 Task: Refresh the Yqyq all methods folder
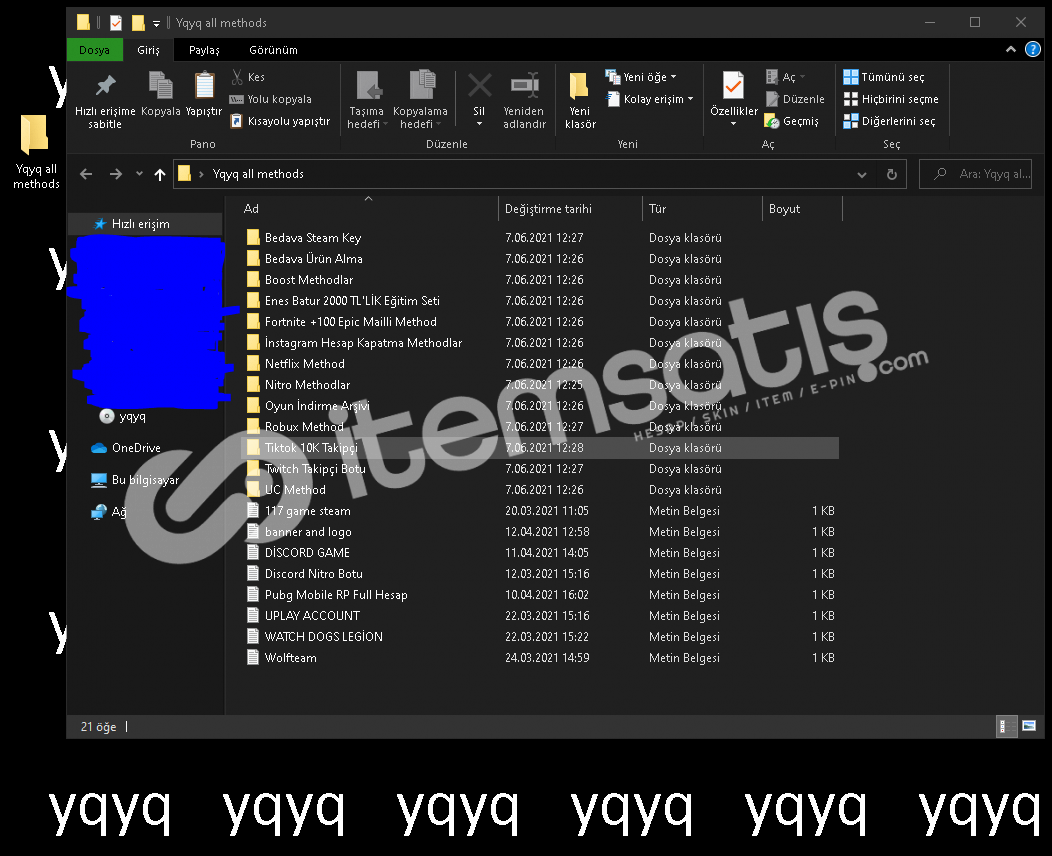[892, 174]
